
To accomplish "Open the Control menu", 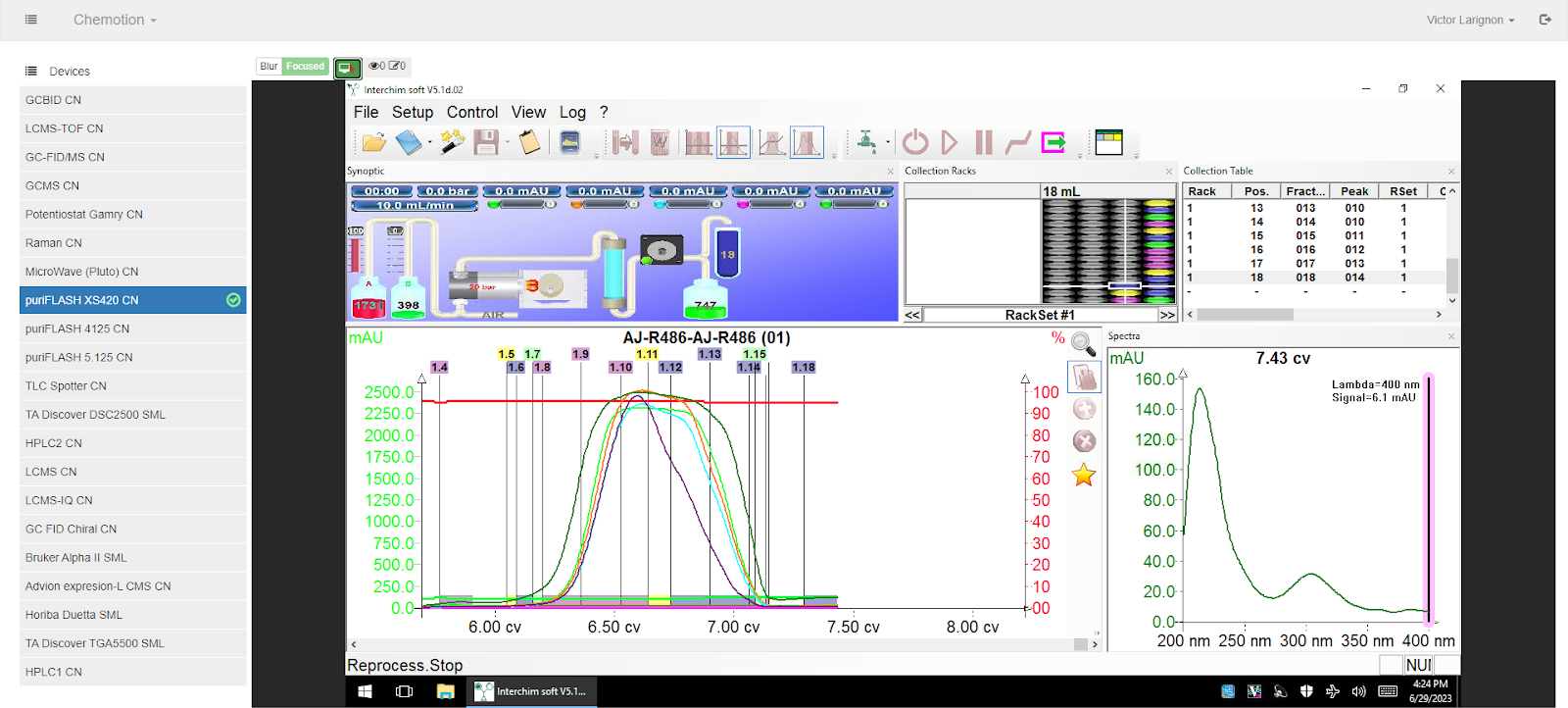I will pos(471,113).
